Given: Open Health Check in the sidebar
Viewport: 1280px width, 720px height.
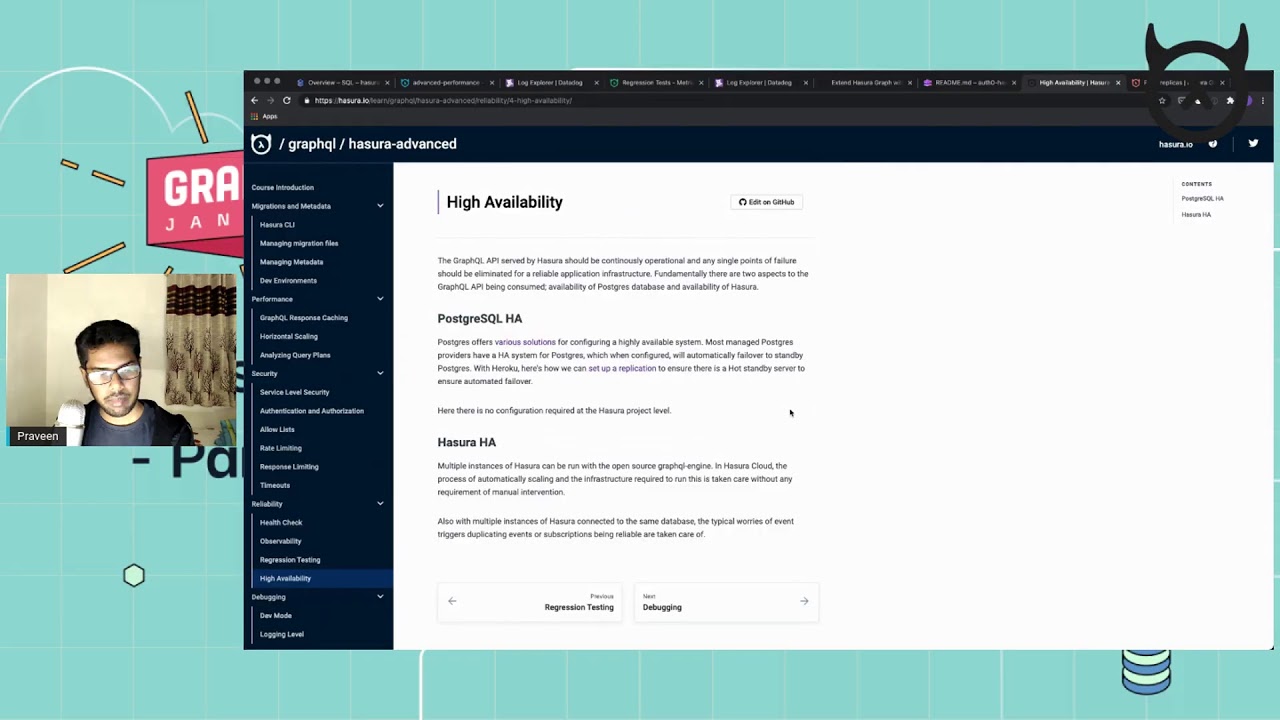Looking at the screenshot, I should [x=281, y=522].
